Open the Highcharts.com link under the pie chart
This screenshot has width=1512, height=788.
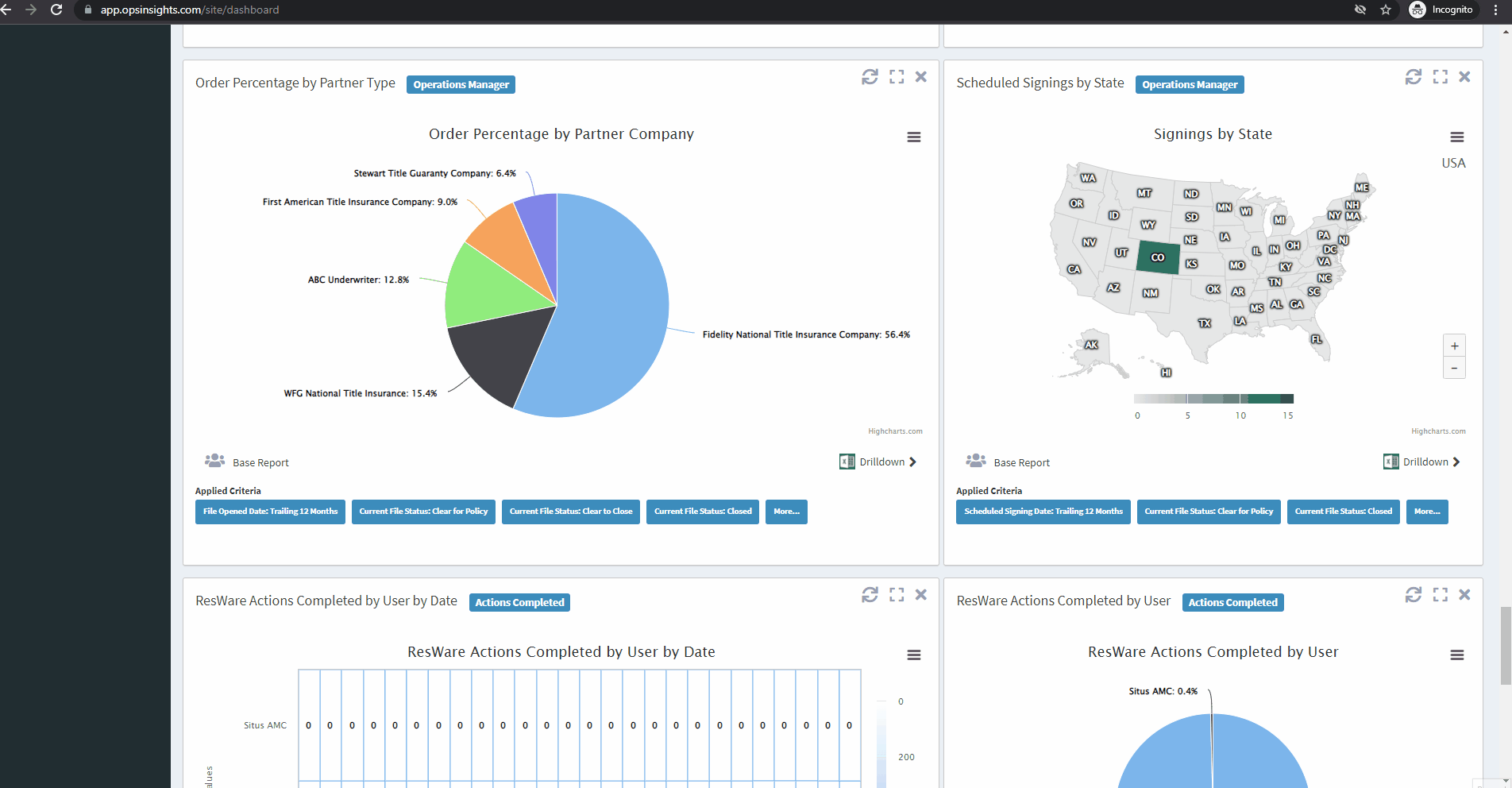click(x=895, y=431)
